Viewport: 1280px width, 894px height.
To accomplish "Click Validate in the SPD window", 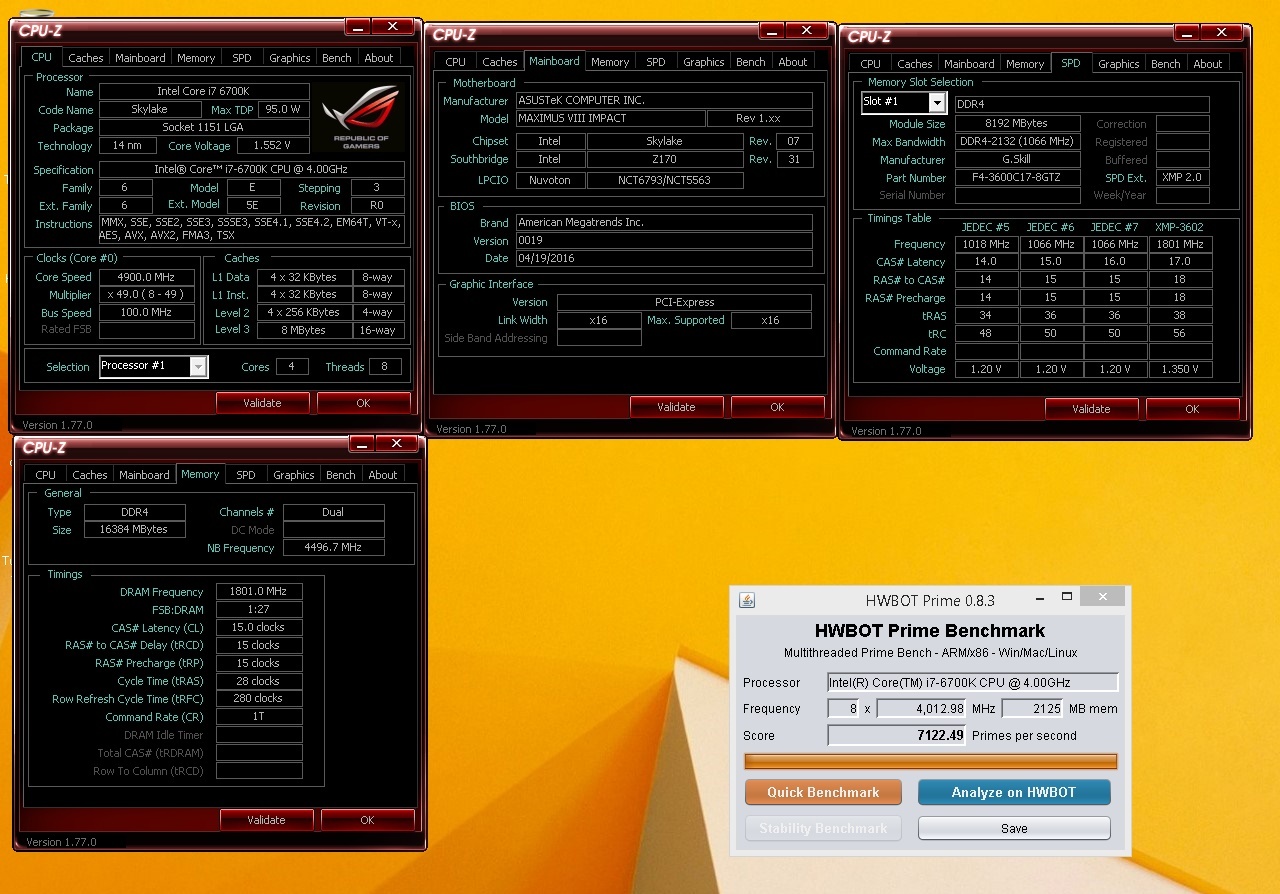I will (x=1091, y=409).
